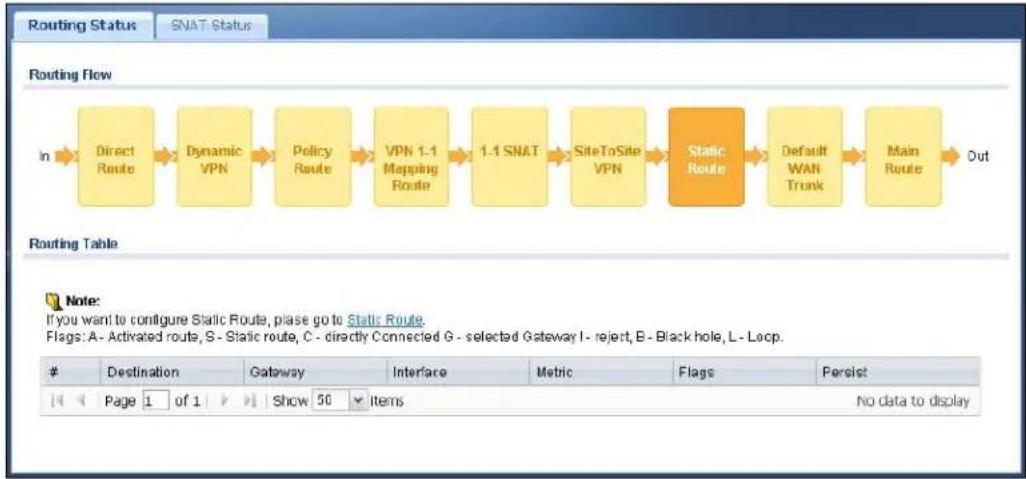
Task: Click the Direct Route flow box
Action: click(116, 157)
